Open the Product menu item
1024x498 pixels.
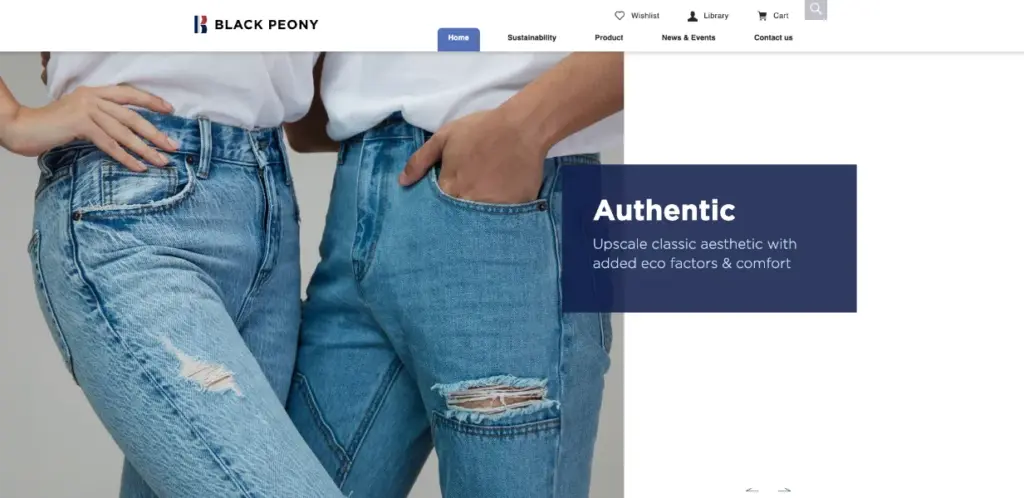[x=609, y=38]
